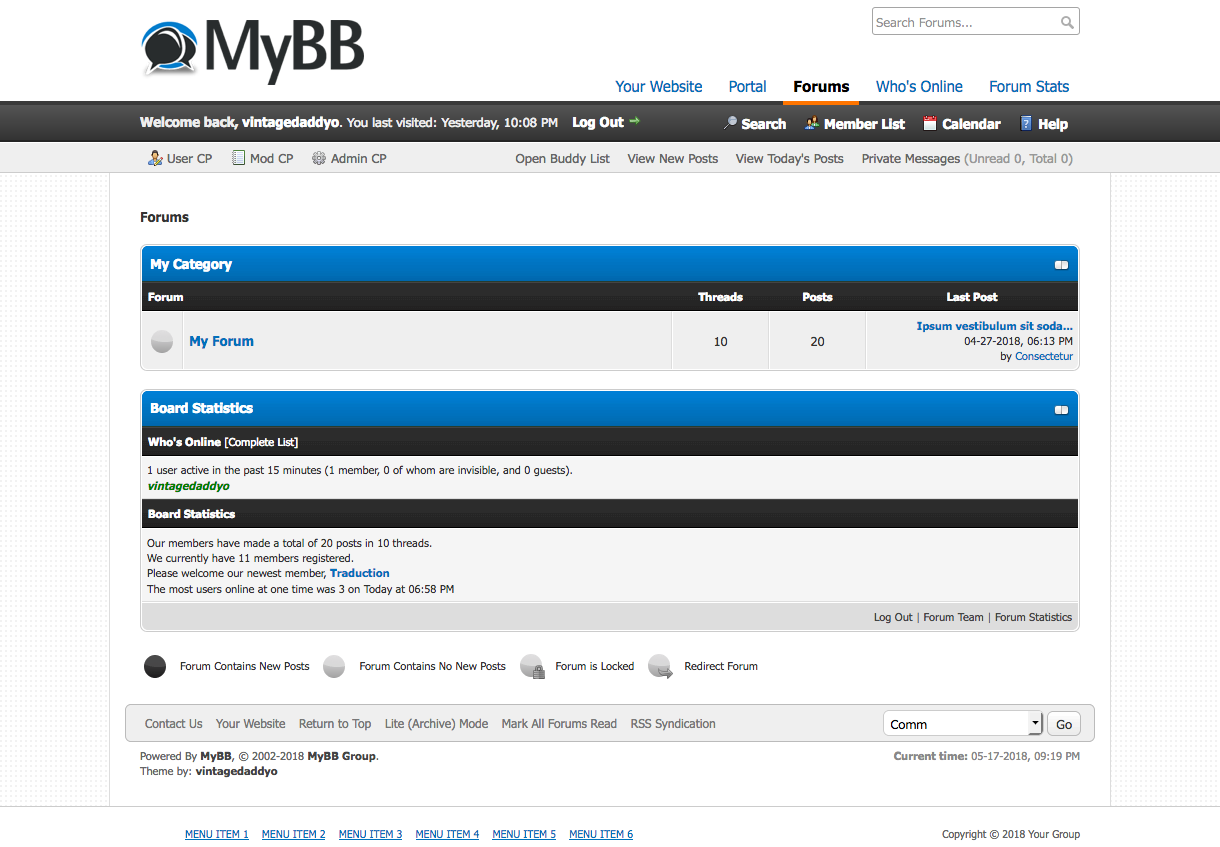Viewport: 1220px width, 847px height.
Task: Click the Log Out link in header
Action: click(x=598, y=122)
